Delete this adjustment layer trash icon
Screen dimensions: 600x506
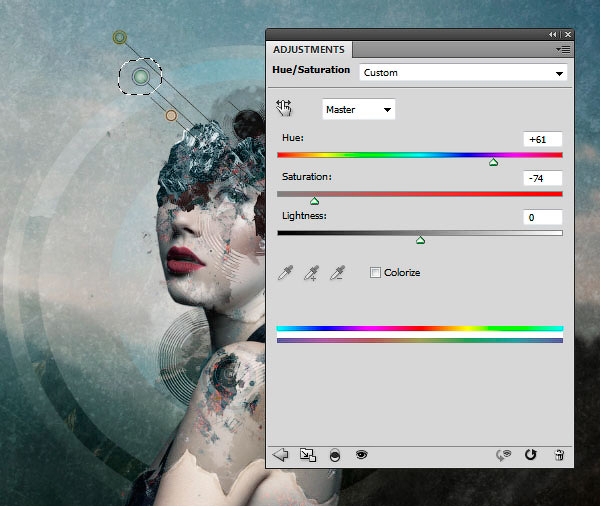click(x=559, y=455)
